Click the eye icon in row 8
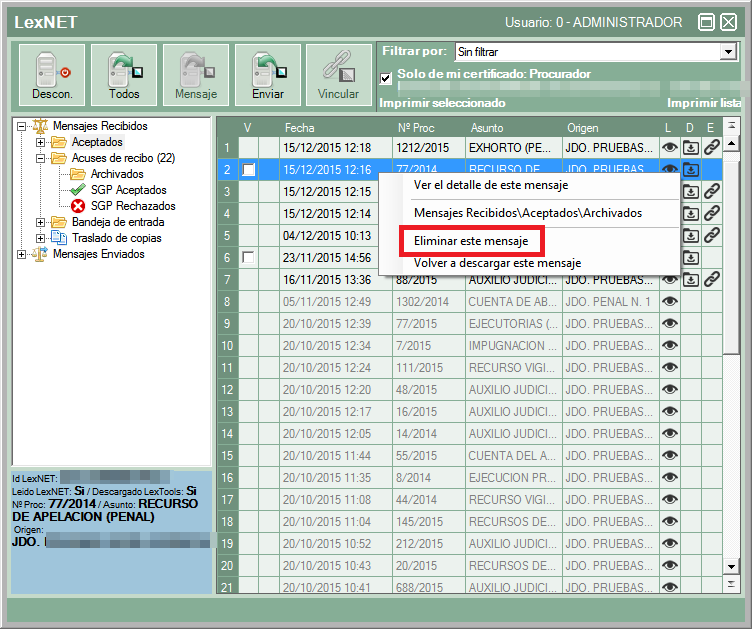The width and height of the screenshot is (752, 629). coord(670,301)
